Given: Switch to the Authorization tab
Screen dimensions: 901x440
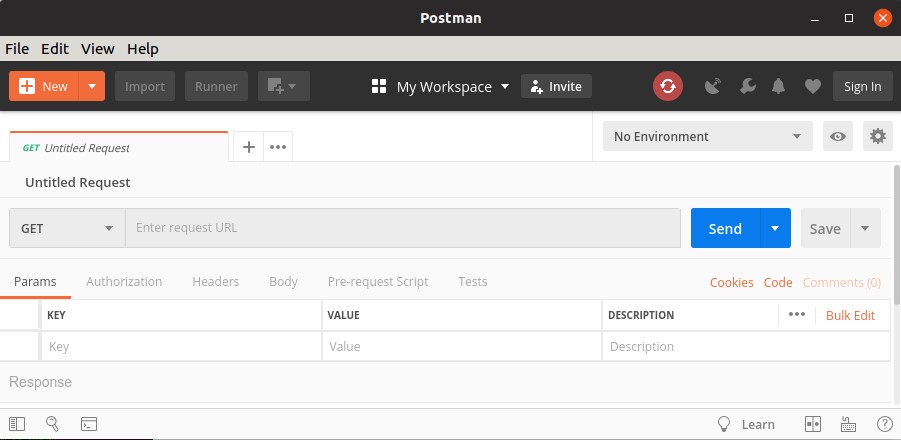Looking at the screenshot, I should click(x=124, y=281).
